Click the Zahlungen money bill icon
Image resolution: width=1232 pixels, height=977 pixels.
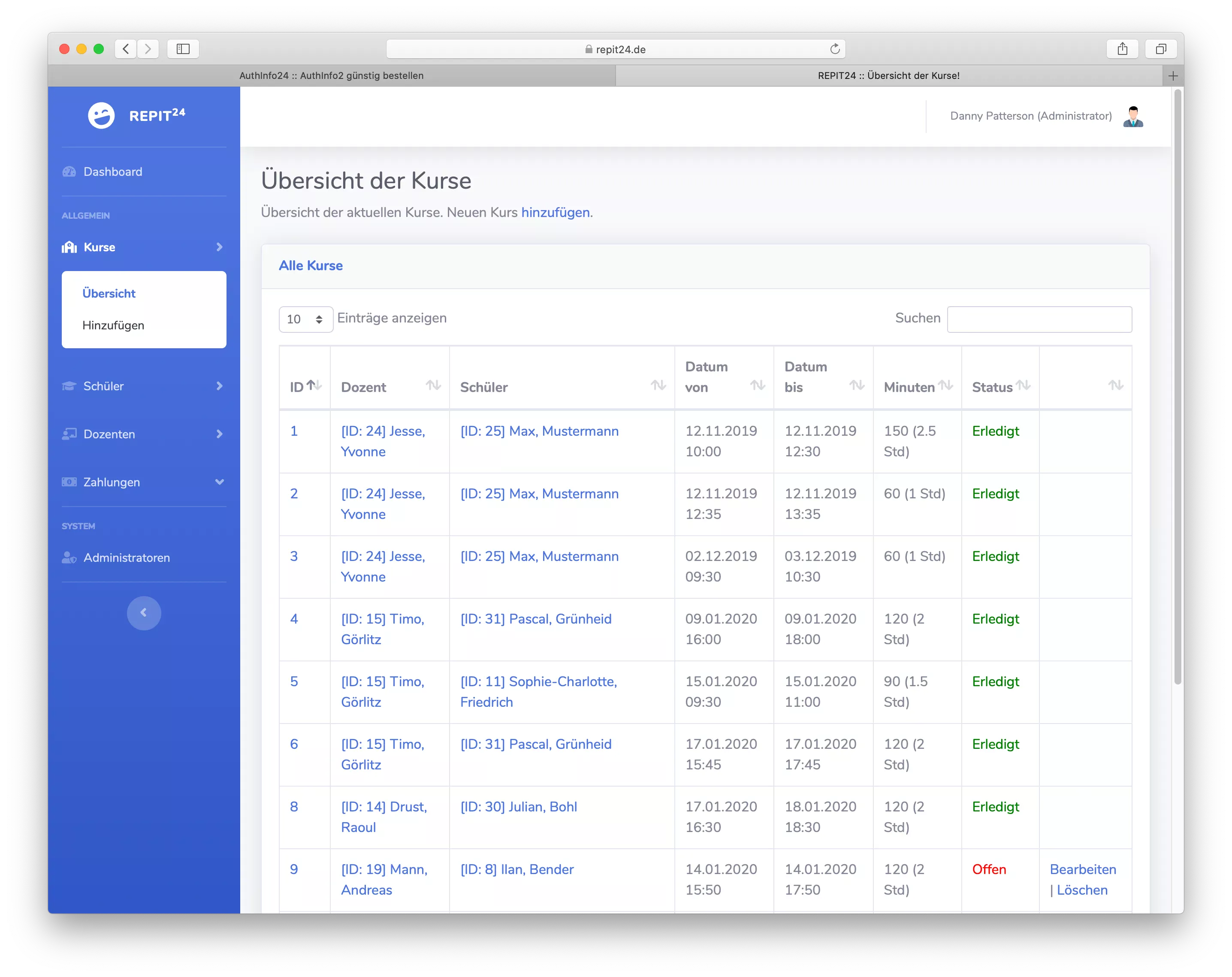click(69, 482)
